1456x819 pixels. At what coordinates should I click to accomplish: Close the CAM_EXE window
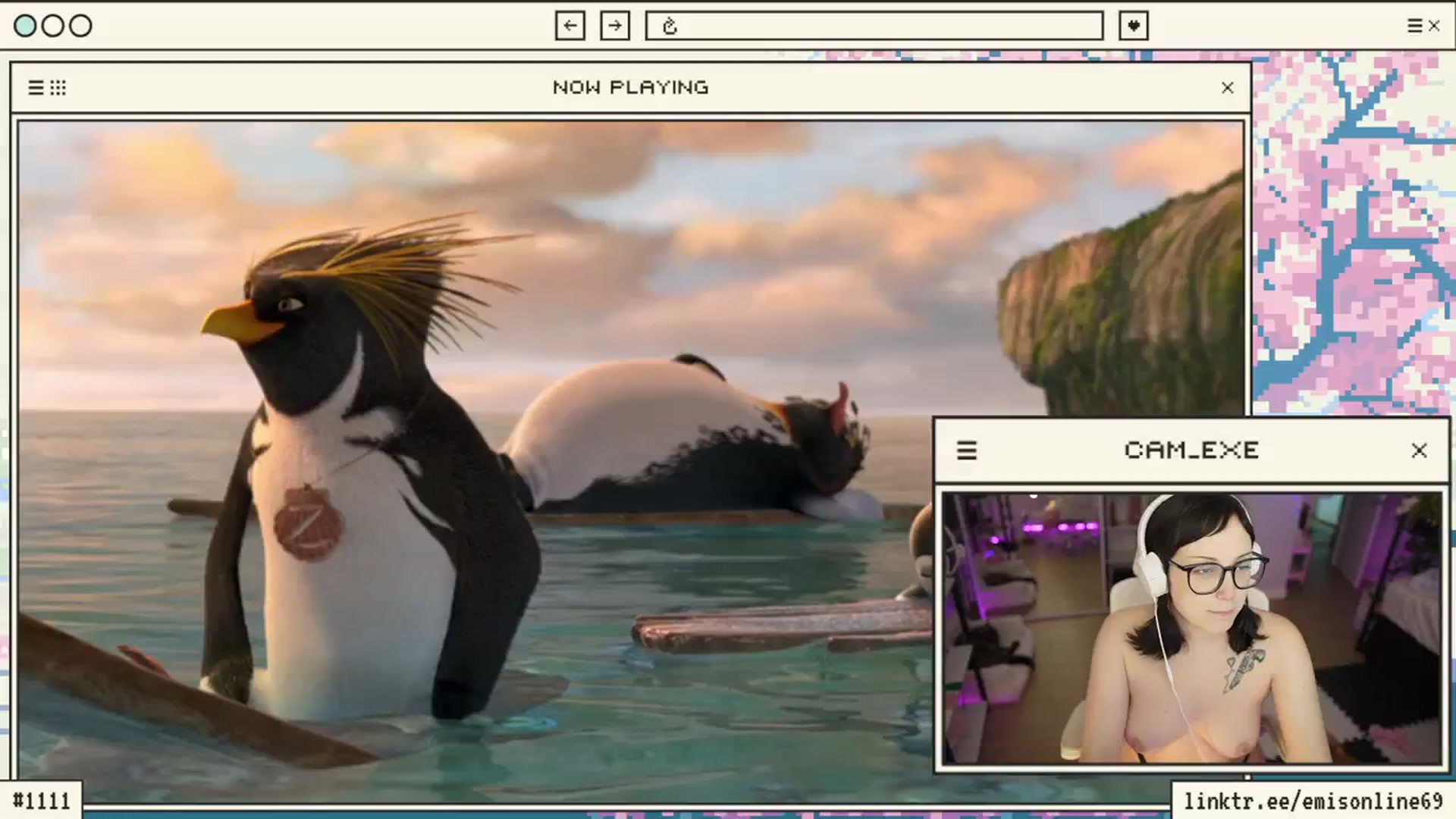tap(1419, 450)
